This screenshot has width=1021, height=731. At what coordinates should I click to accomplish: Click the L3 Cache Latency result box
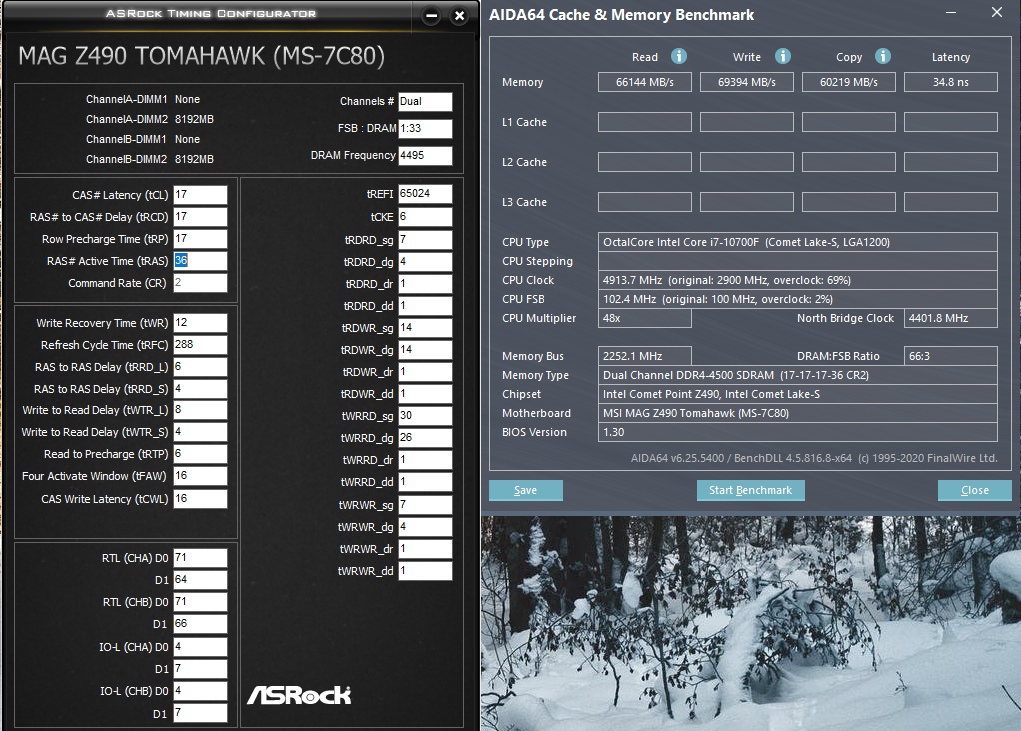tap(951, 202)
